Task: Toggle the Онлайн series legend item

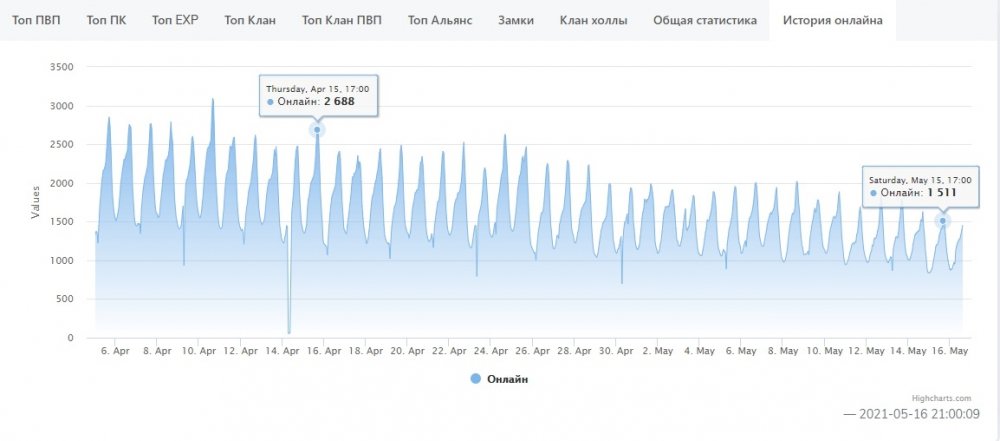Action: [x=508, y=379]
